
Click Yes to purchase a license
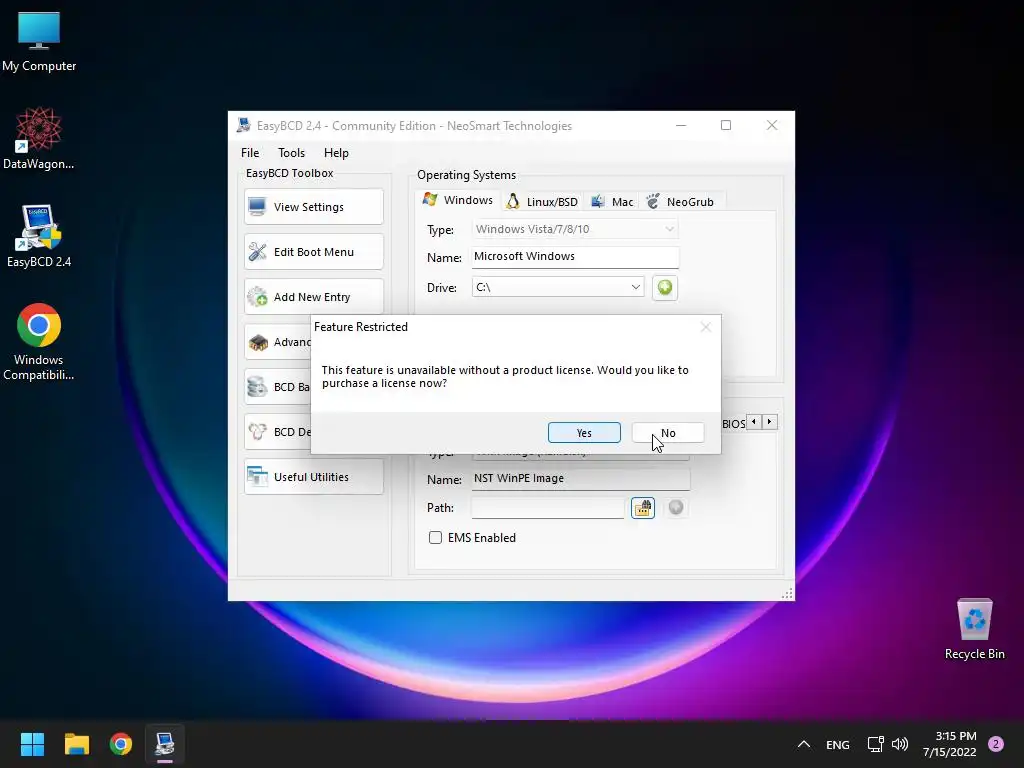coord(584,433)
